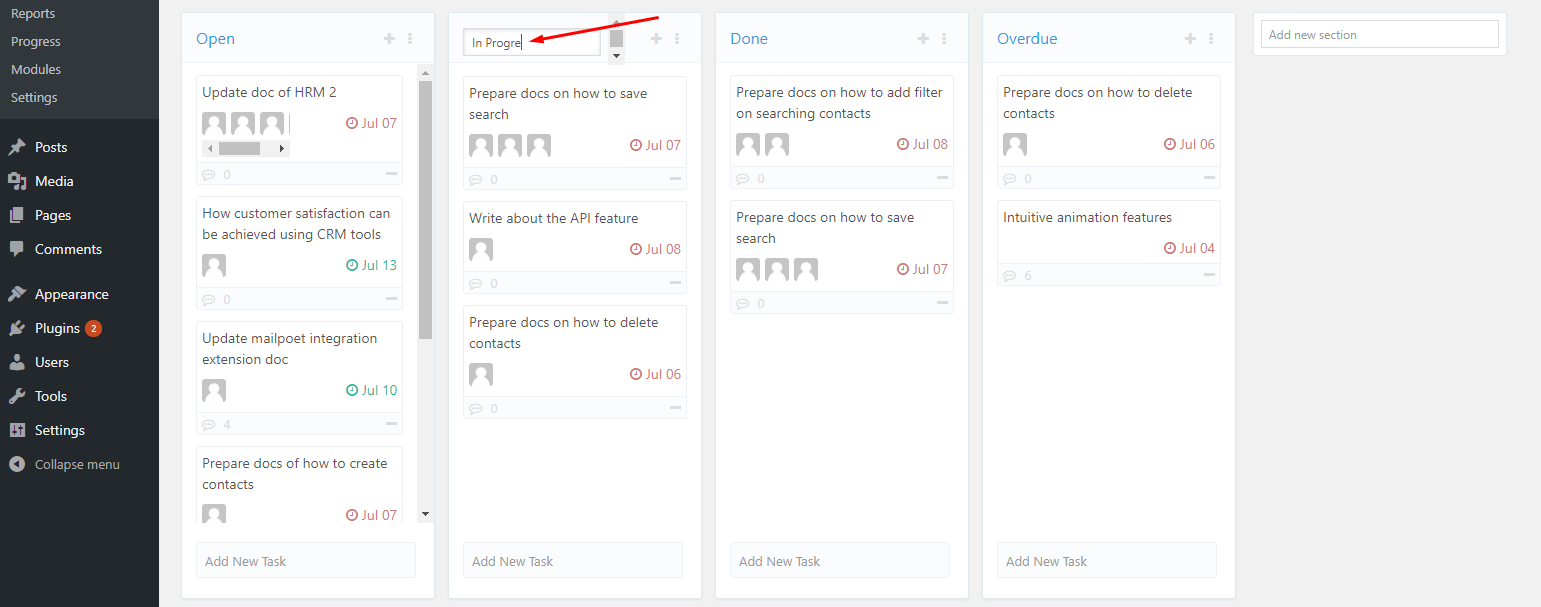This screenshot has height=607, width=1541.
Task: Open task about customer satisfaction using CRM tools
Action: (296, 224)
